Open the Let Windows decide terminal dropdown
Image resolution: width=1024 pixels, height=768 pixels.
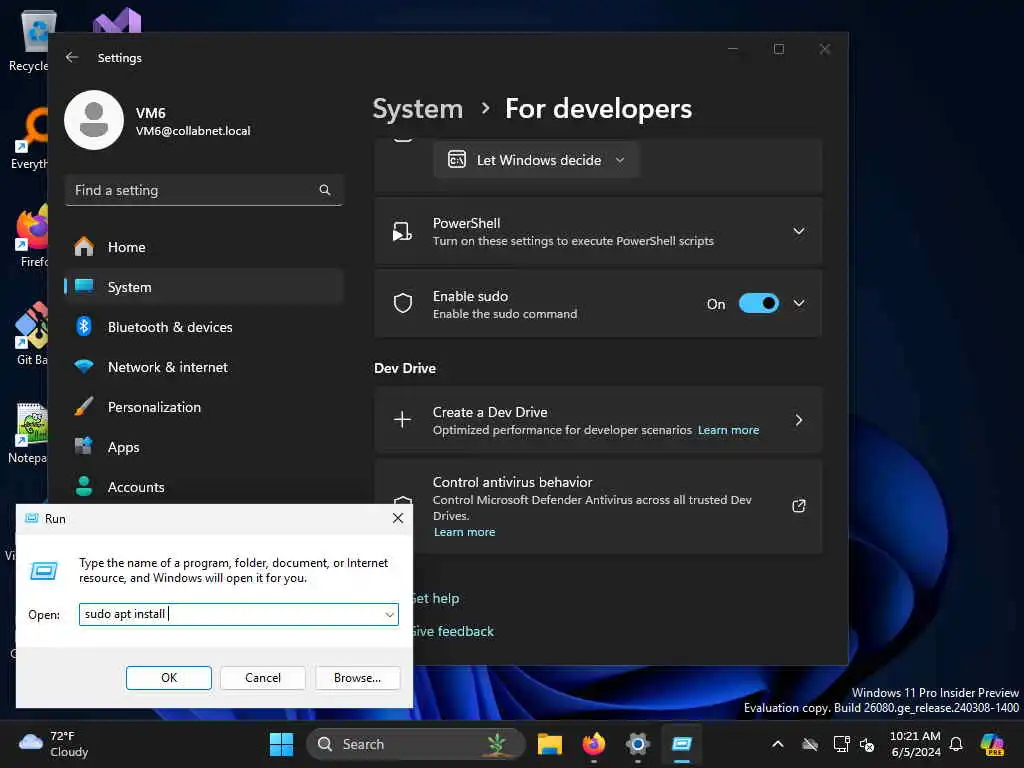click(x=536, y=160)
